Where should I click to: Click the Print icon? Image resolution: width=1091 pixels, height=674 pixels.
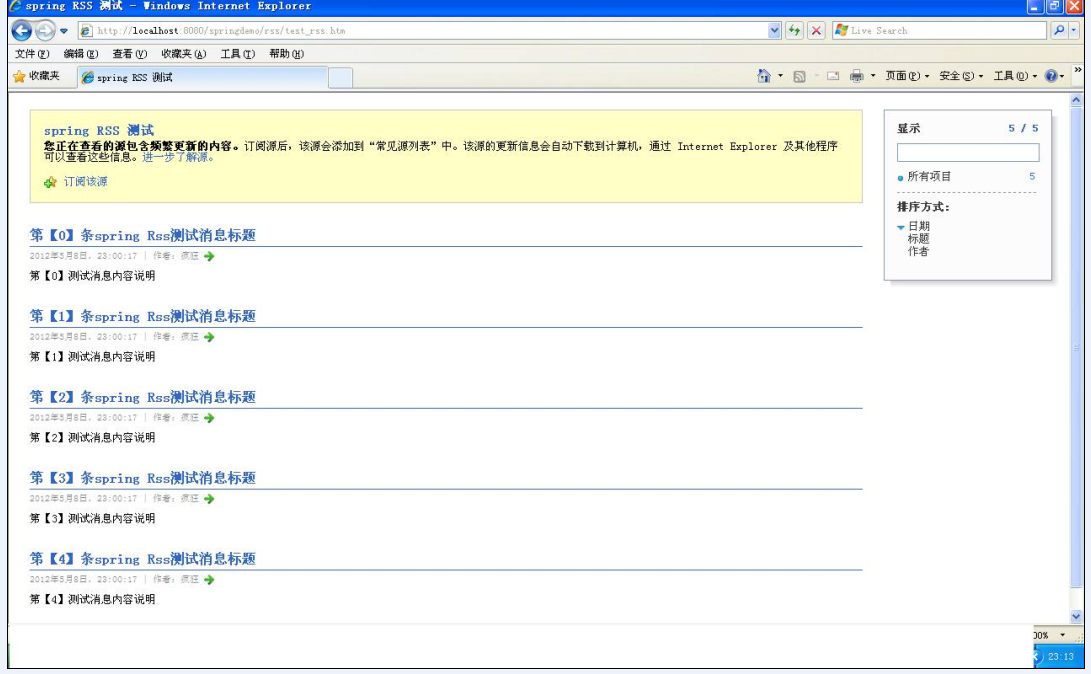(857, 76)
